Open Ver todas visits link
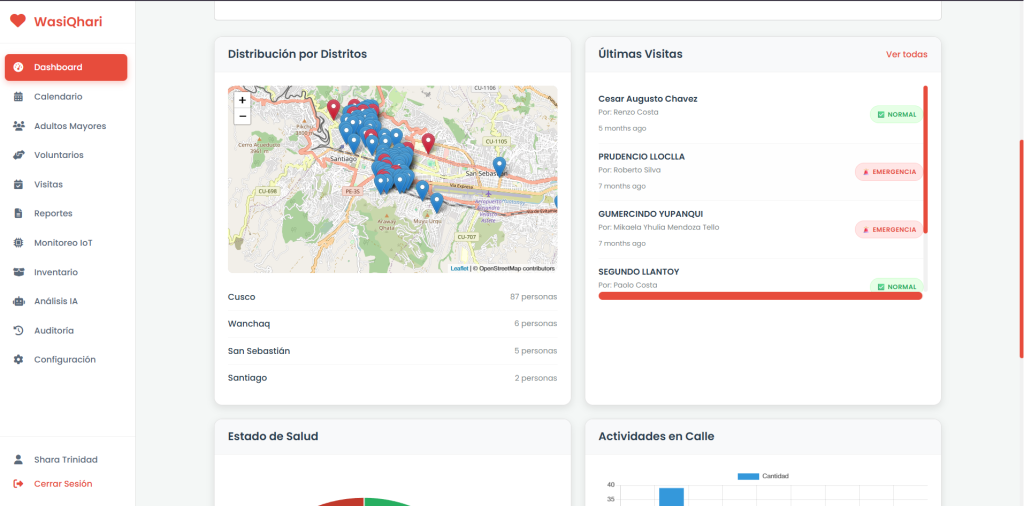1024x506 pixels. 906,54
